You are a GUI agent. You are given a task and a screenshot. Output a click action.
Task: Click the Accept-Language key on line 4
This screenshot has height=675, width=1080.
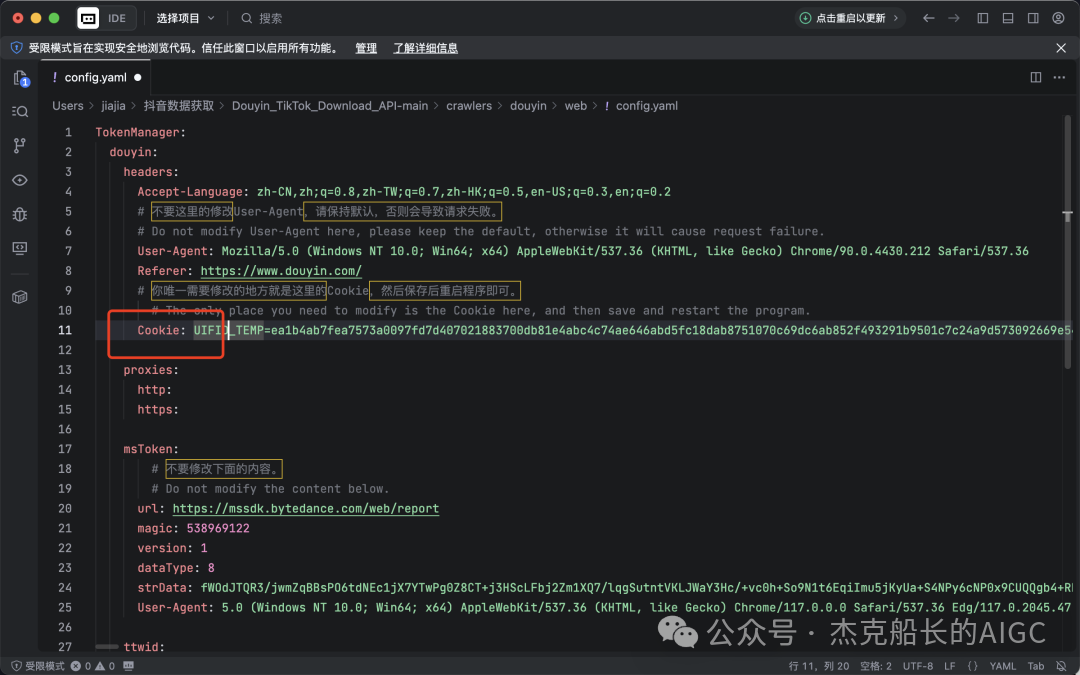click(x=190, y=191)
